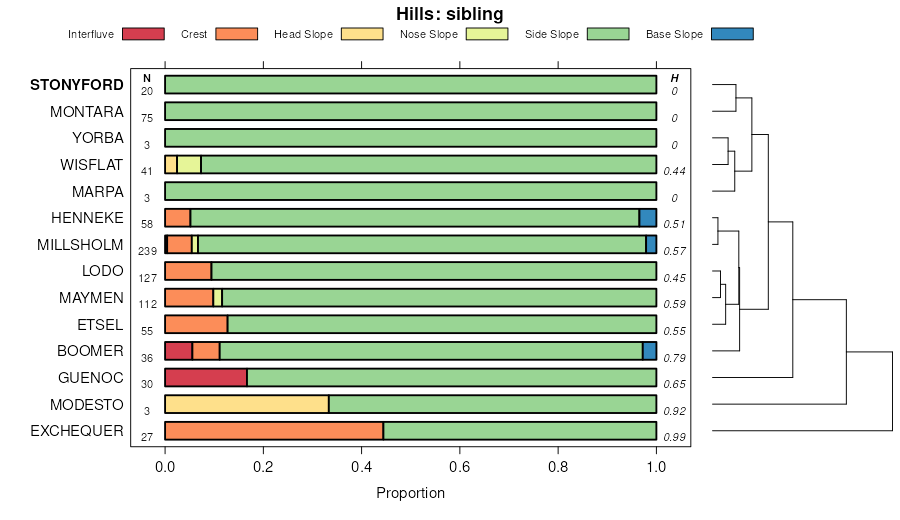Click the orange Crest segment of the EXCHEQUER bar
This screenshot has width=900, height=520.
(274, 431)
